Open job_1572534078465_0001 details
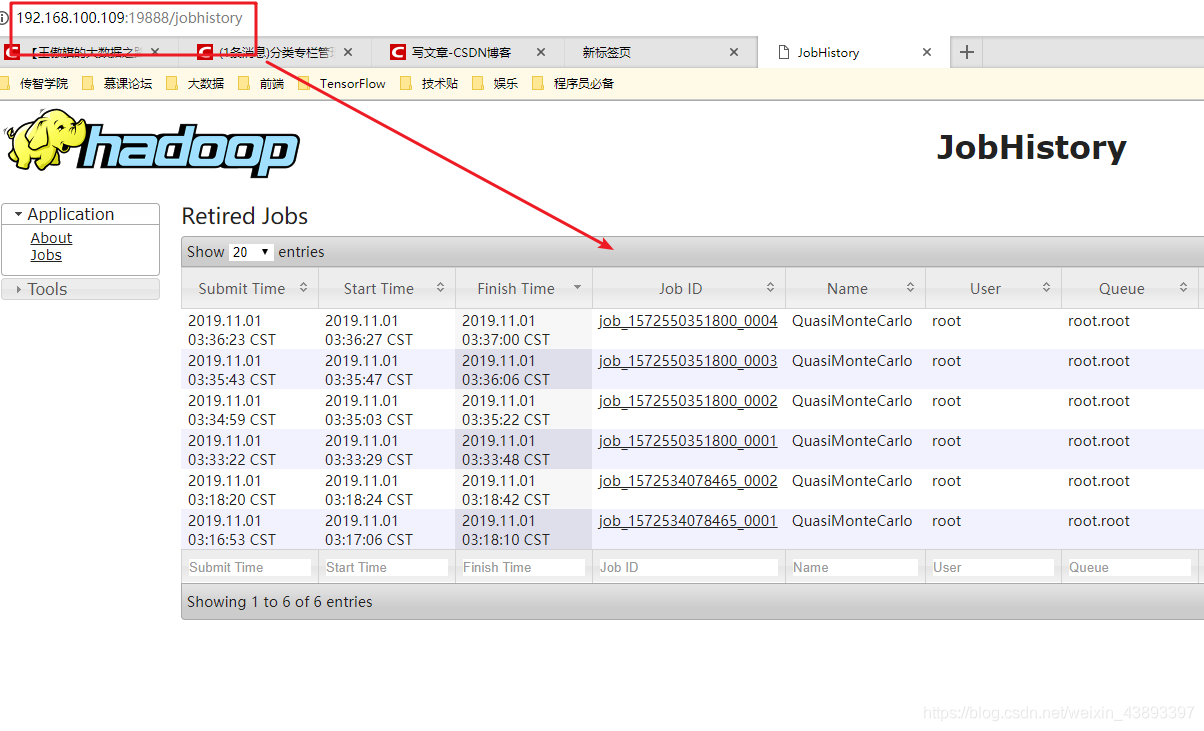This screenshot has height=731, width=1204. coord(688,521)
